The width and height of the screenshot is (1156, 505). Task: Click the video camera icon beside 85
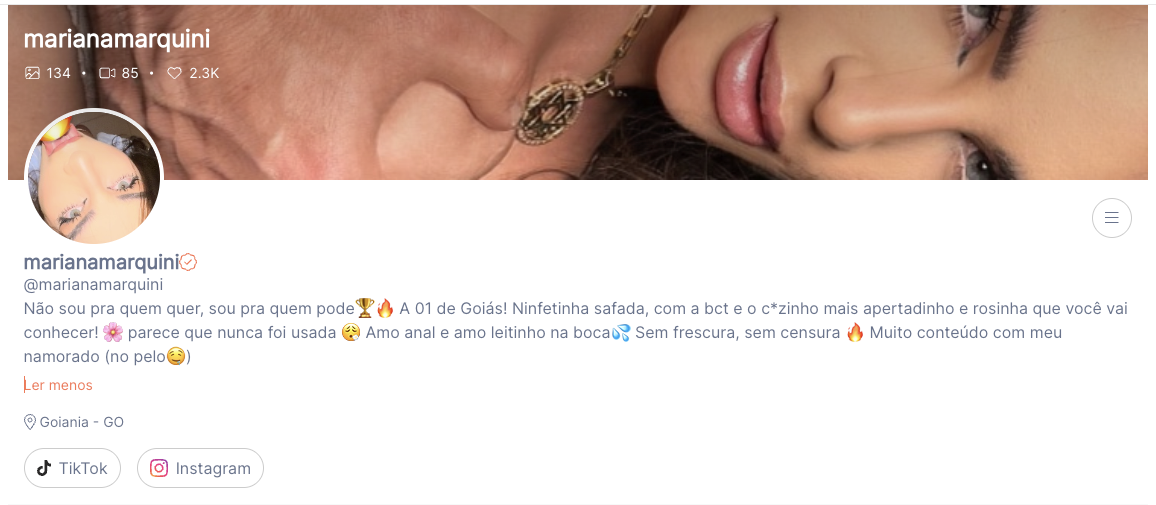pos(108,73)
